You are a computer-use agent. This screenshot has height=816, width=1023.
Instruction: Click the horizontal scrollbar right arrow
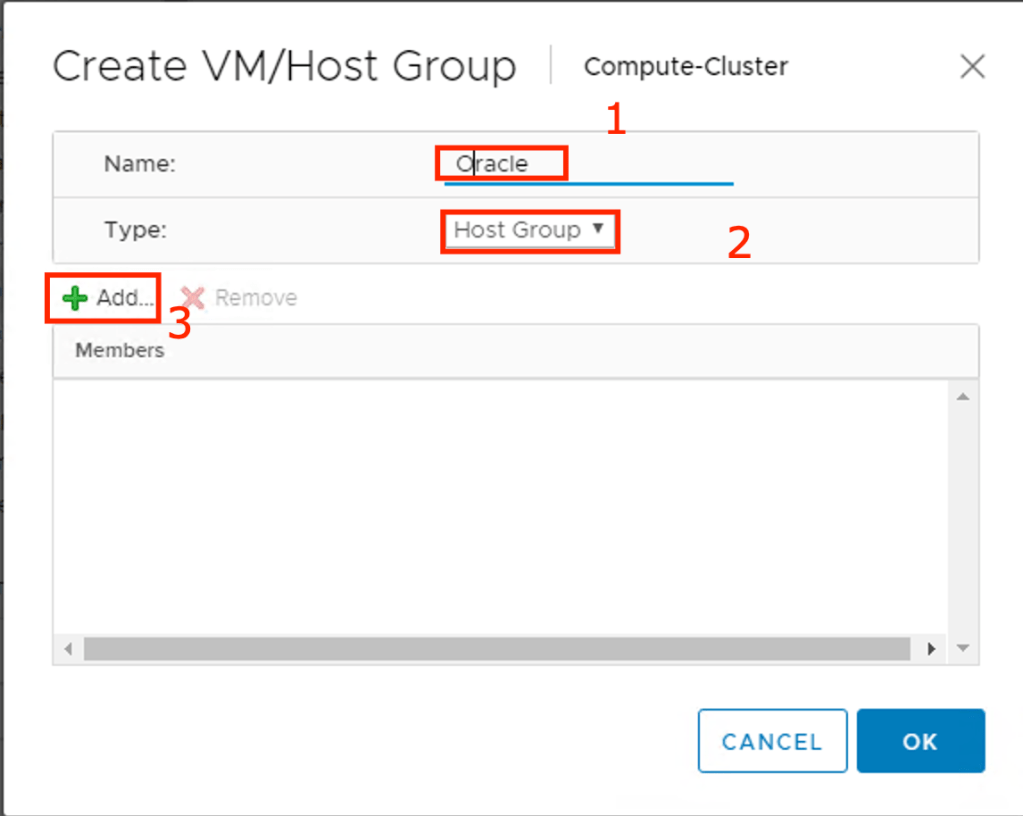(x=931, y=649)
